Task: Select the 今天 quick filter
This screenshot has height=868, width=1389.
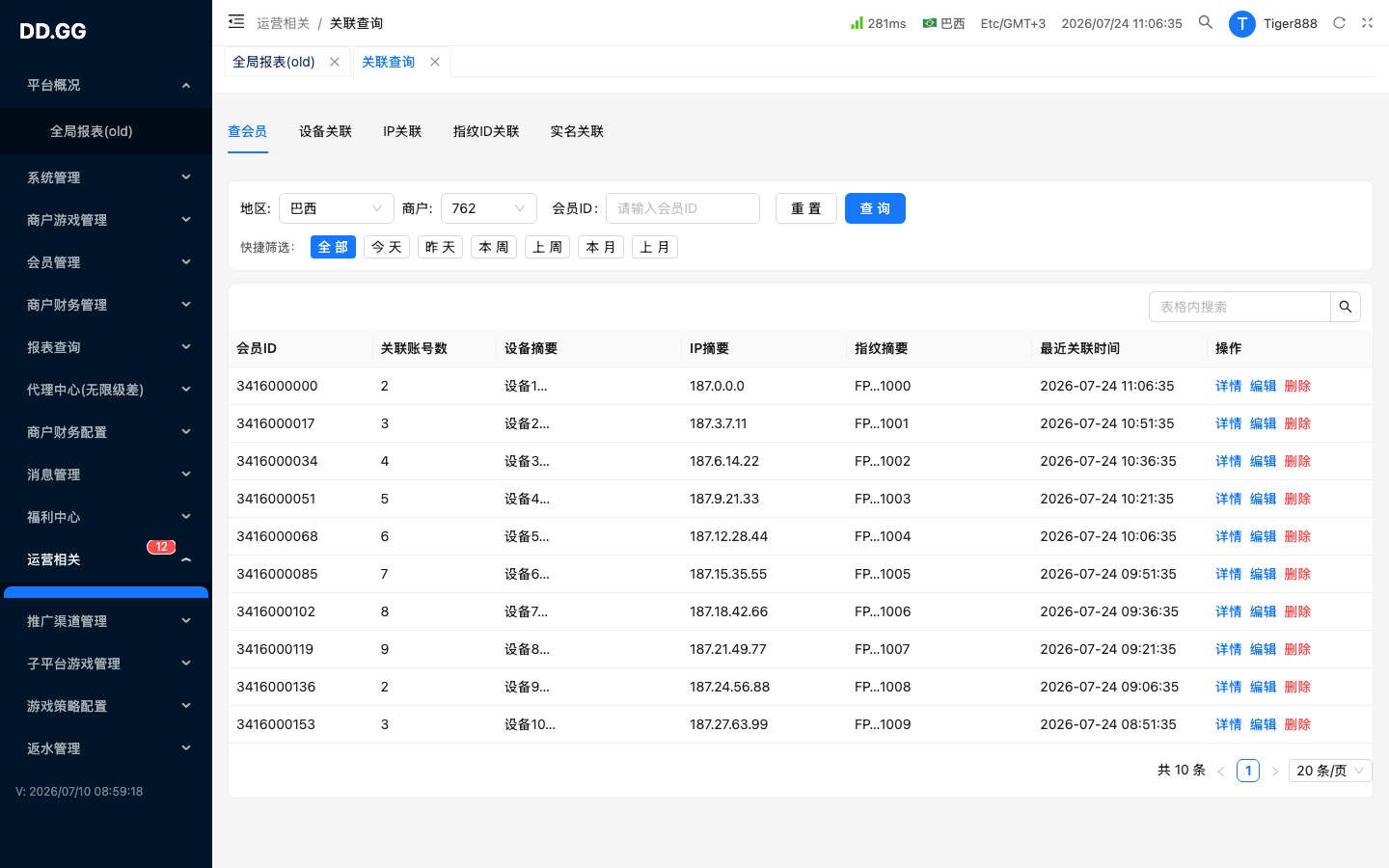Action: pyautogui.click(x=387, y=247)
